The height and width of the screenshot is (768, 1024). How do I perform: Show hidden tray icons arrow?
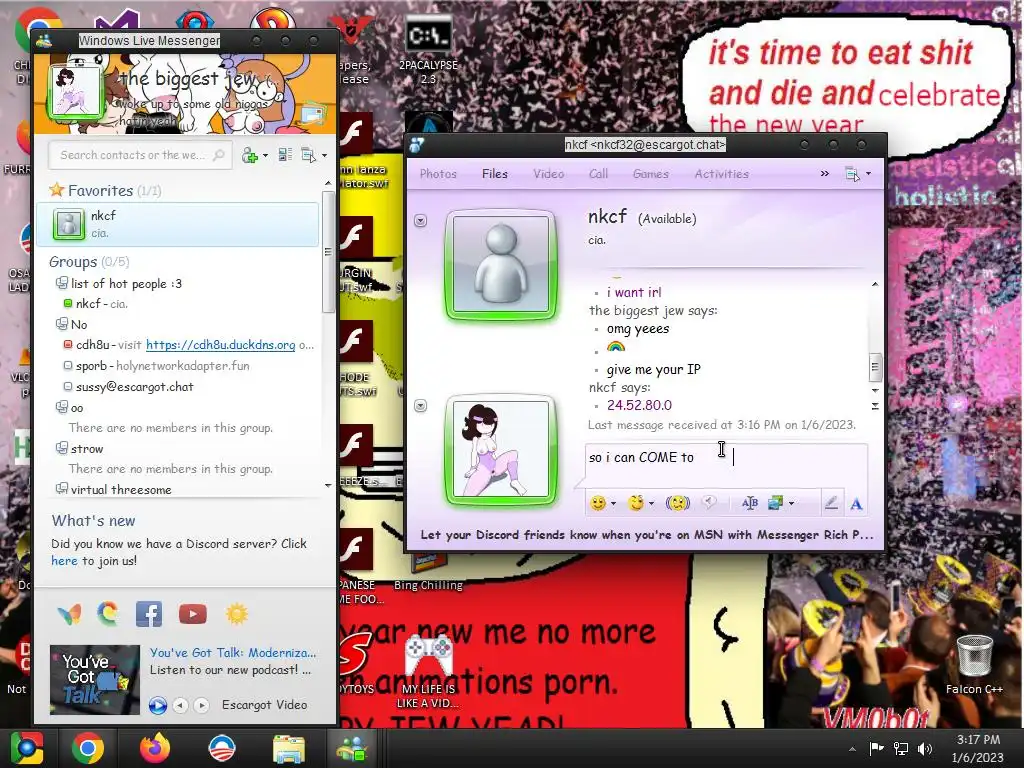[x=852, y=749]
